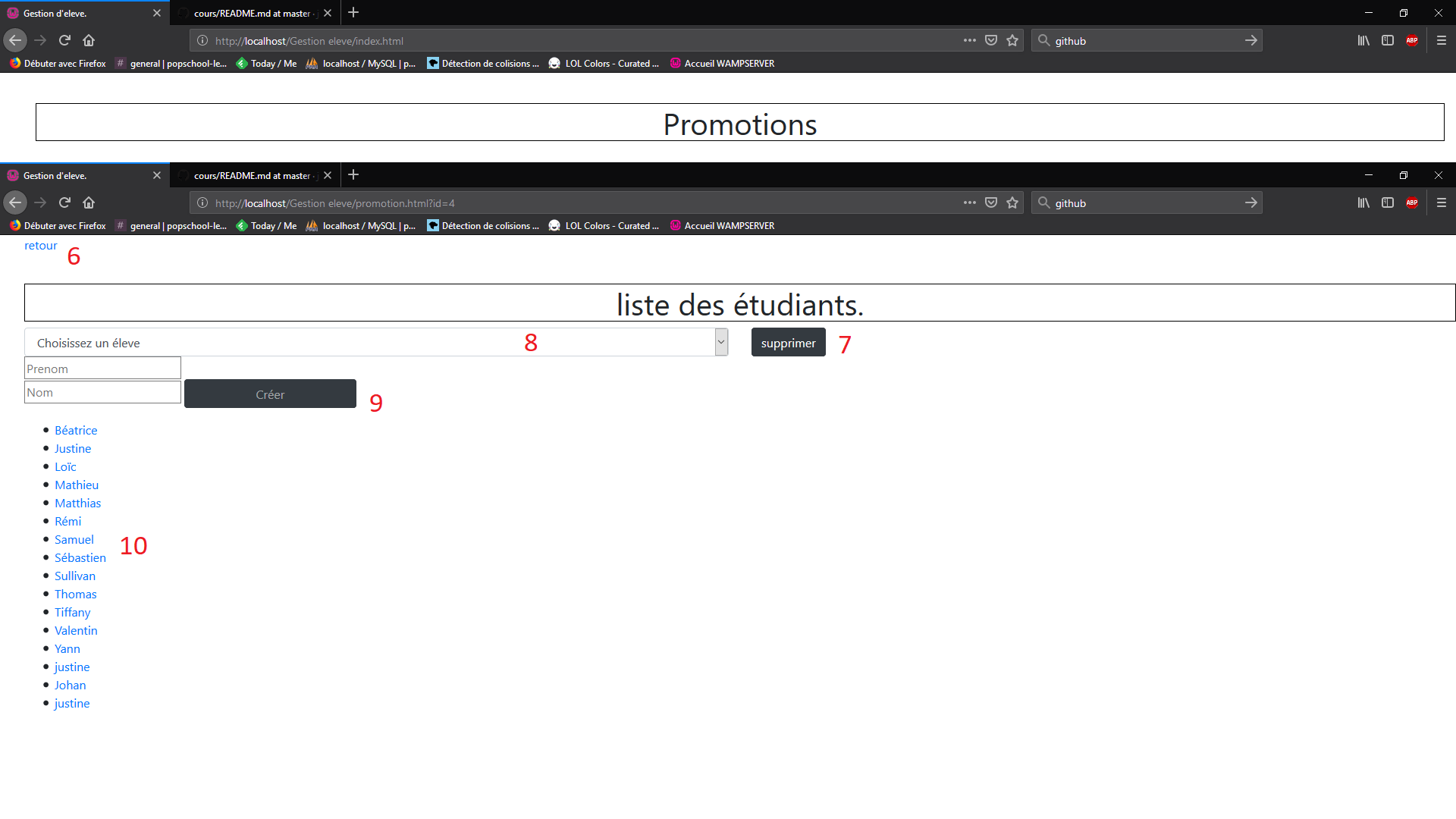Open a new browser tab
The height and width of the screenshot is (819, 1456).
(353, 175)
